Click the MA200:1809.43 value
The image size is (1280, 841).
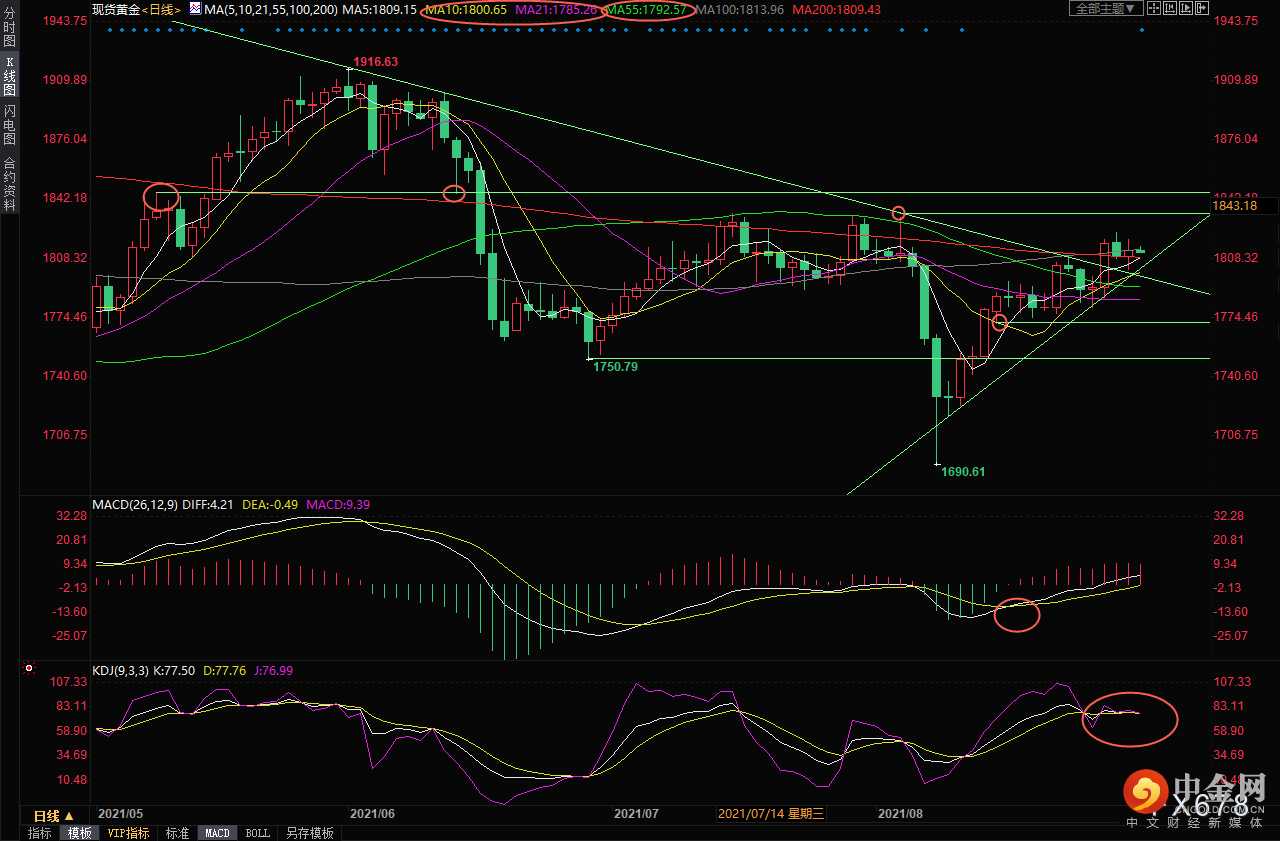point(837,9)
